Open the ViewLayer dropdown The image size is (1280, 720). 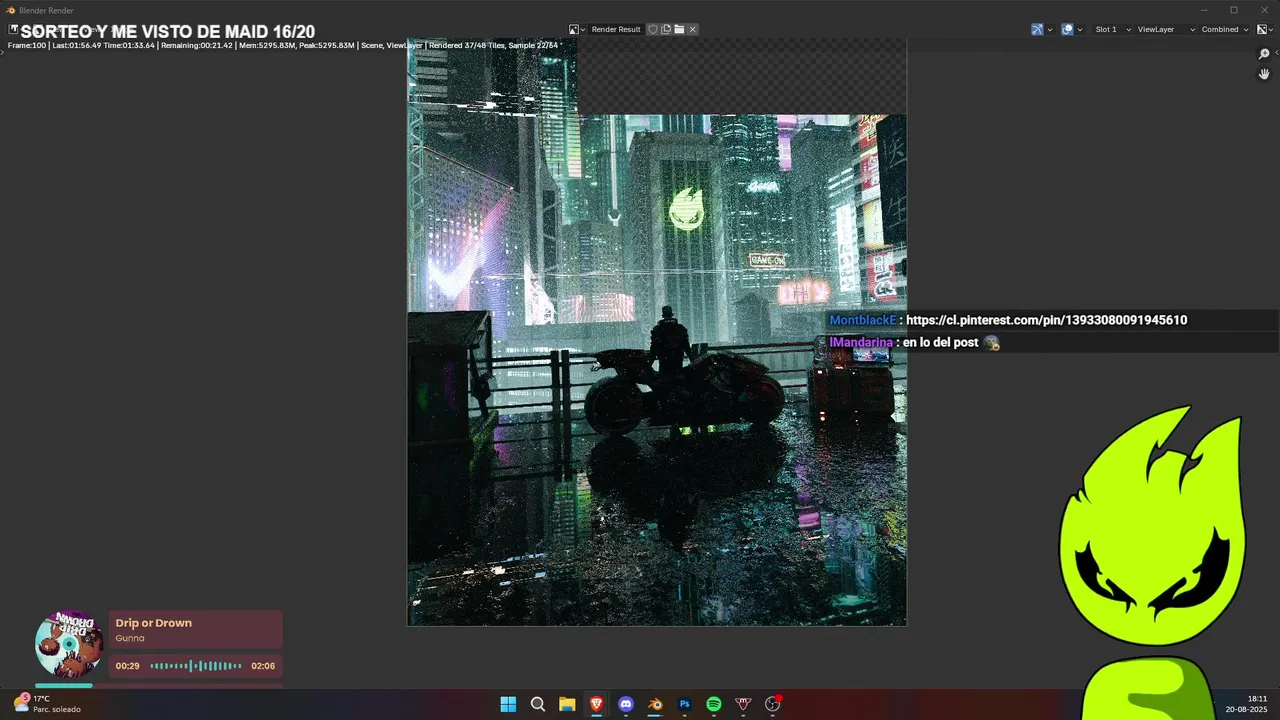[1166, 29]
